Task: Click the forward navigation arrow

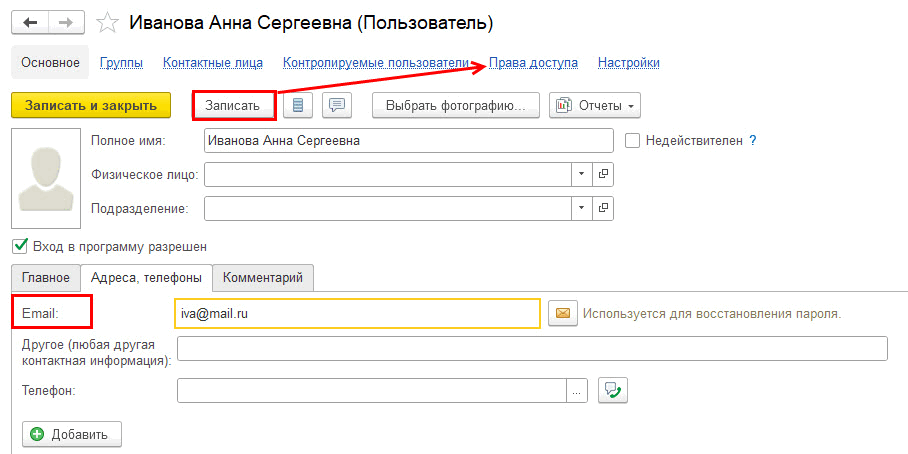Action: (67, 23)
